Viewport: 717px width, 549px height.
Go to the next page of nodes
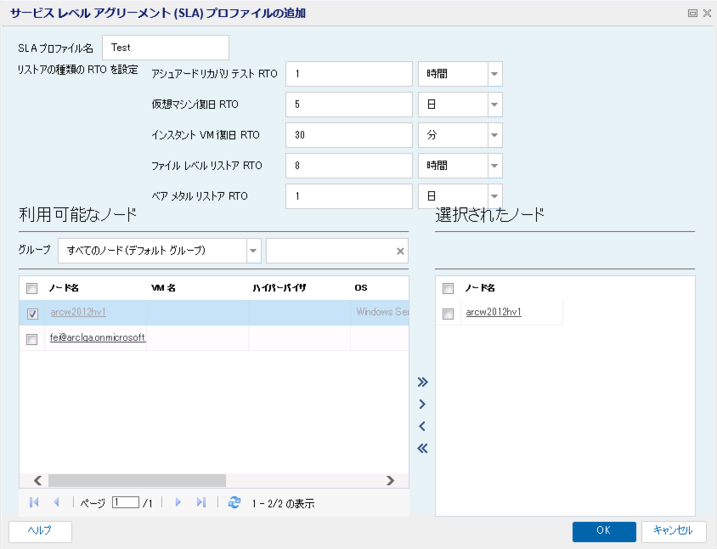[x=178, y=503]
